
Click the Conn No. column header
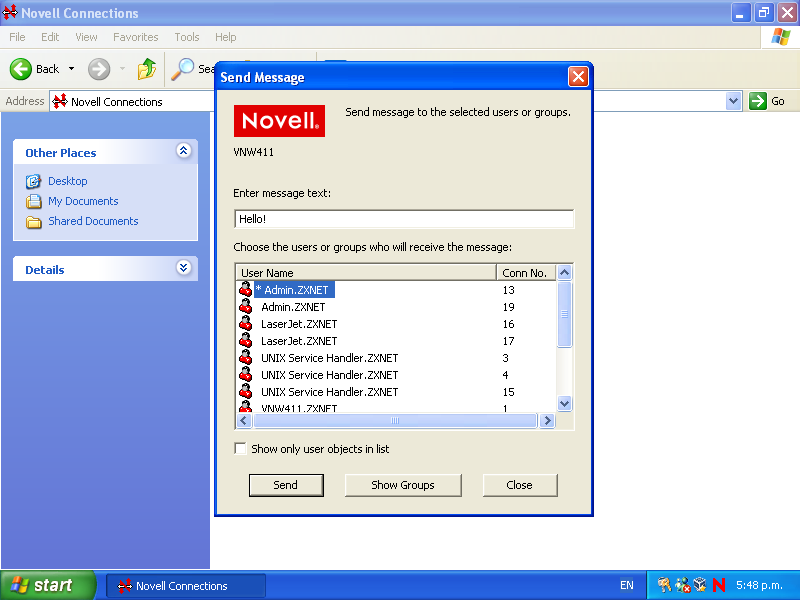click(x=527, y=272)
